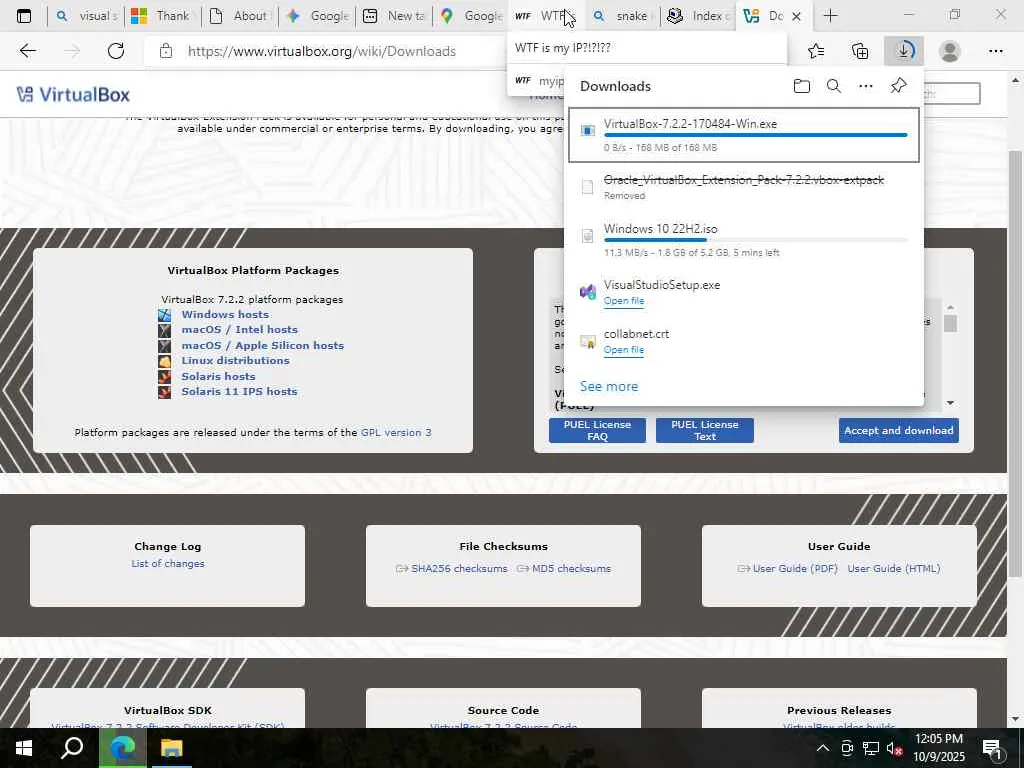Click Solaris 11 IPS hosts link
This screenshot has height=768, width=1024.
point(239,391)
